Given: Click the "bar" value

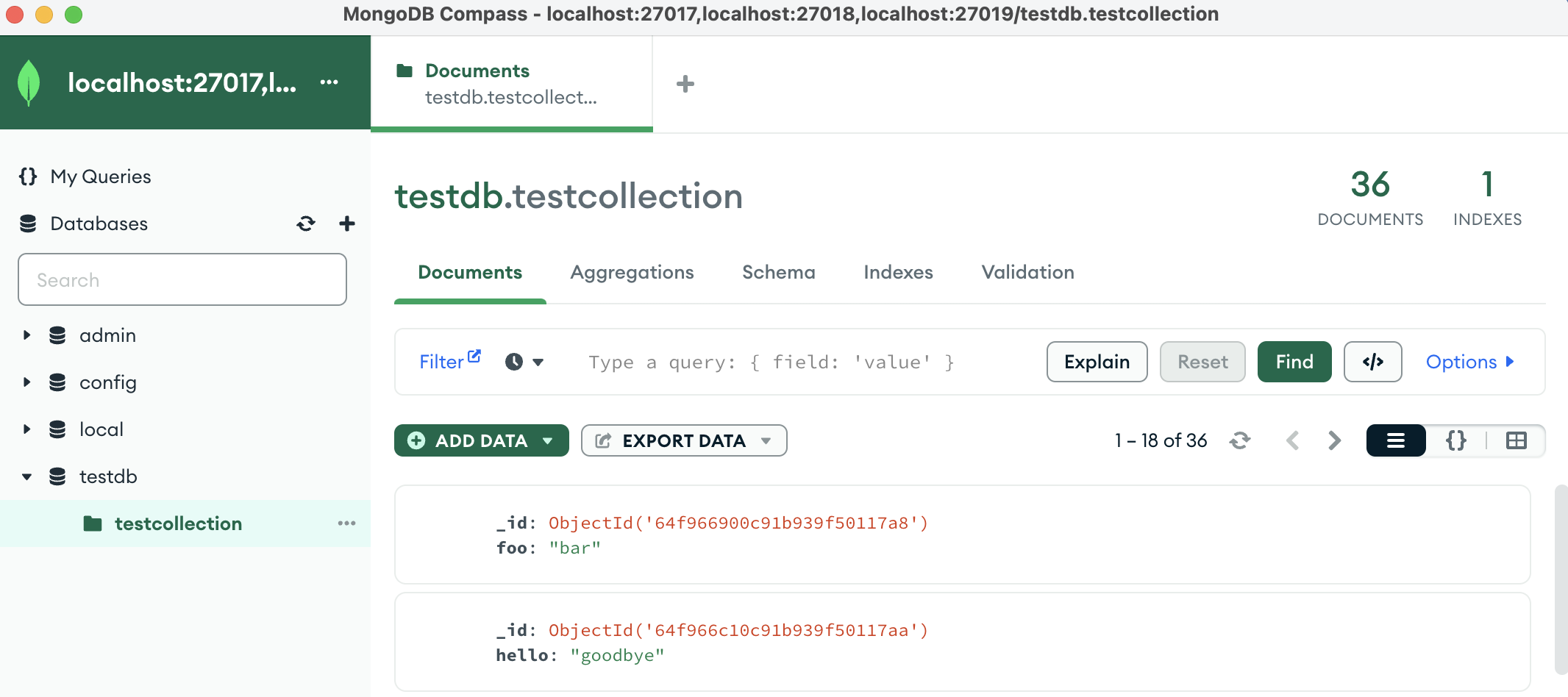Looking at the screenshot, I should pos(575,548).
